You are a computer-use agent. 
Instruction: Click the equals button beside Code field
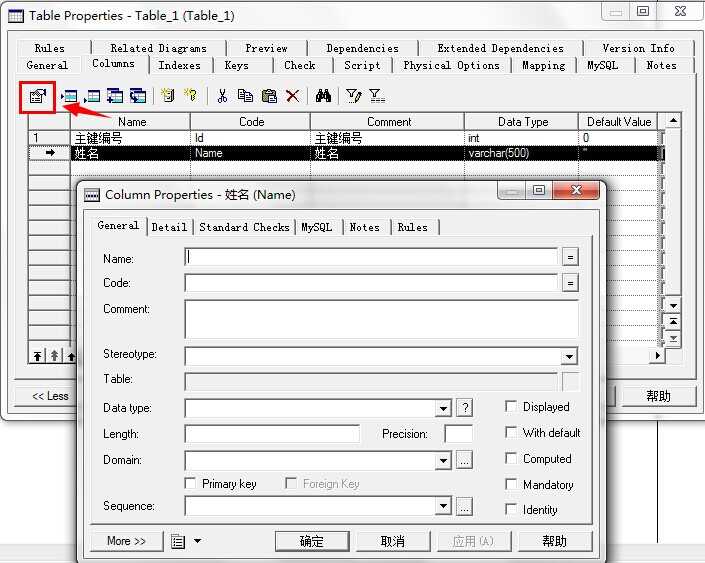(570, 283)
